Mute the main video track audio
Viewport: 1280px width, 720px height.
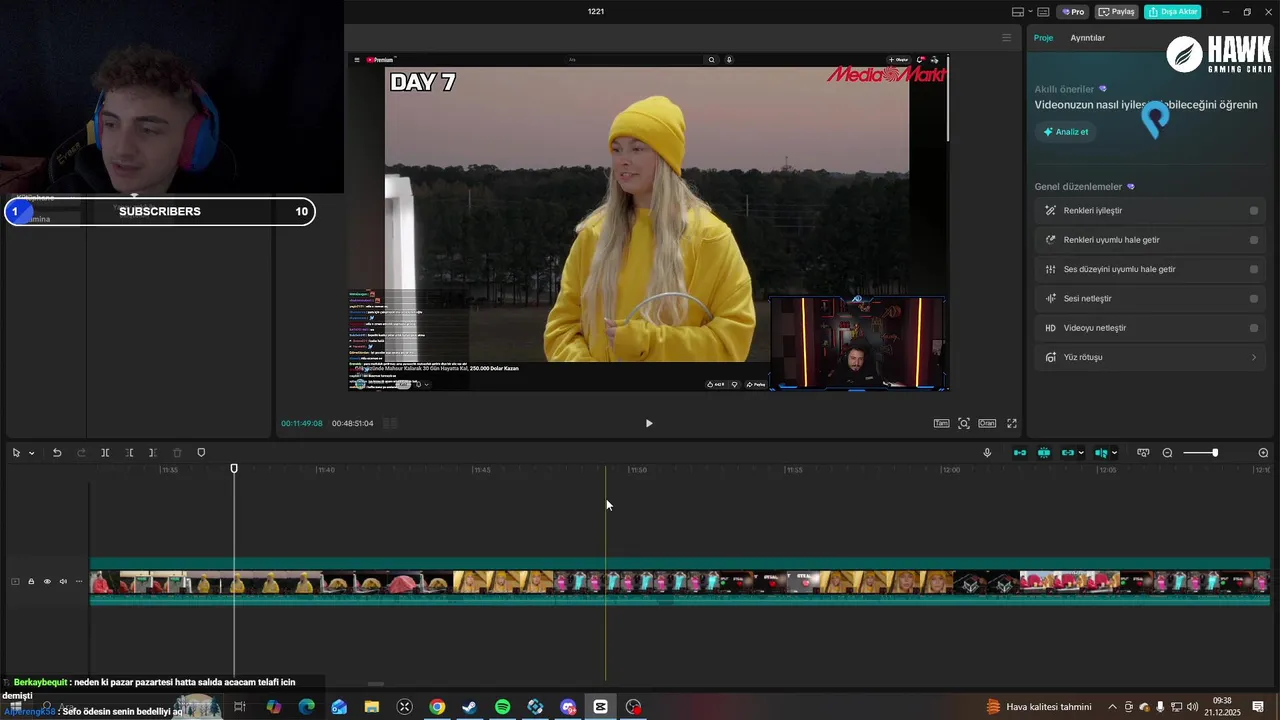(x=63, y=581)
